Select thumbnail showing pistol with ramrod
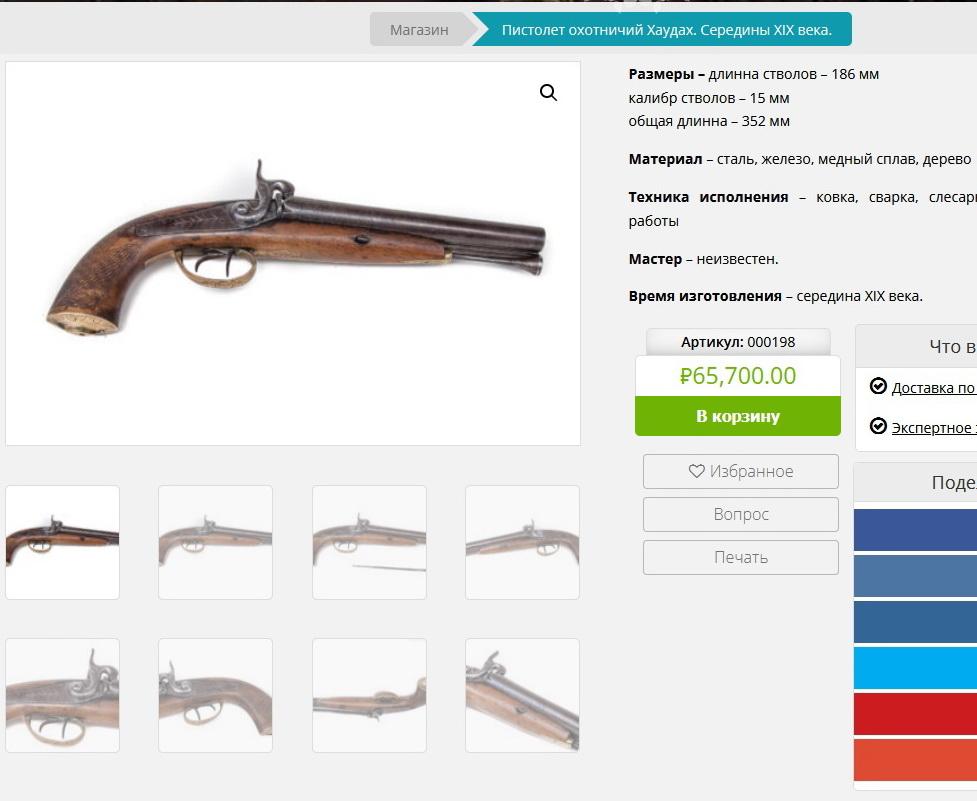Screen dimensions: 977x801 point(369,543)
